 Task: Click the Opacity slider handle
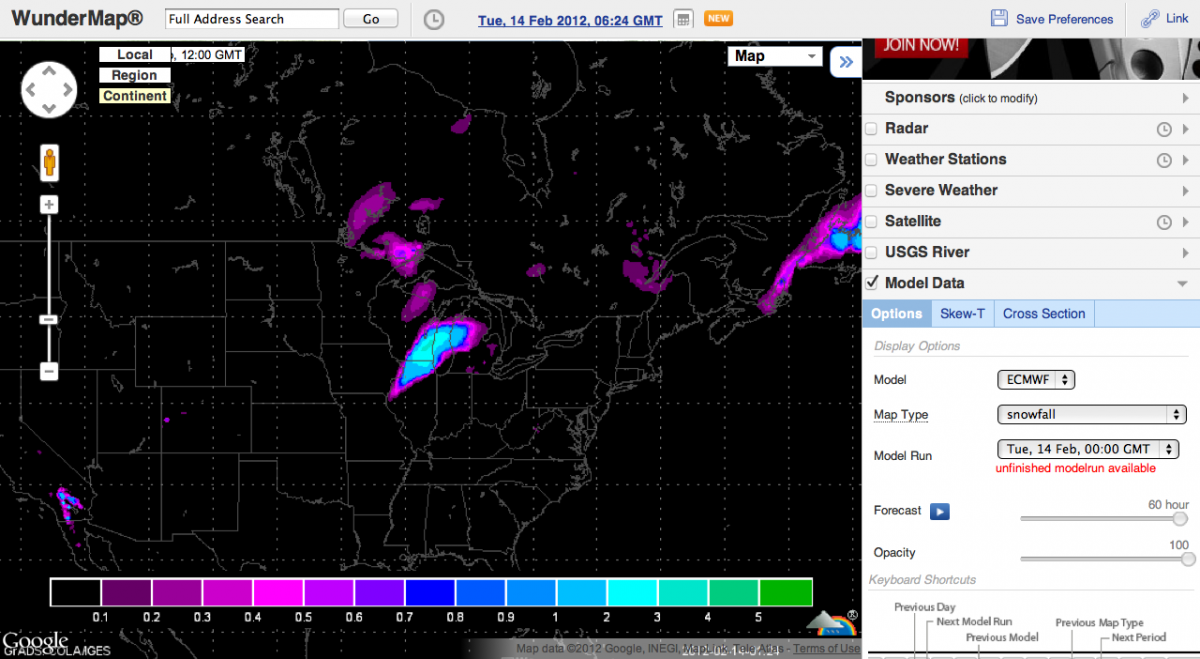pyautogui.click(x=1188, y=560)
